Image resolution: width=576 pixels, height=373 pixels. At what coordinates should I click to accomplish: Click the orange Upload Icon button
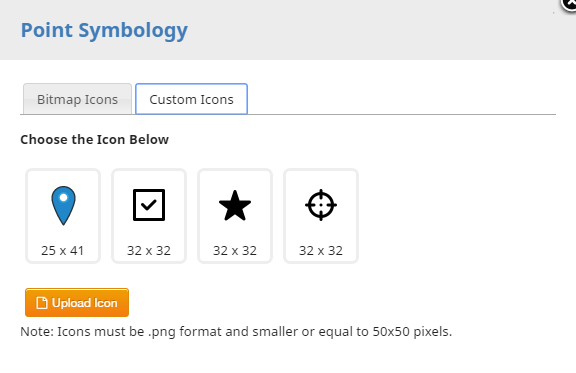(x=77, y=302)
